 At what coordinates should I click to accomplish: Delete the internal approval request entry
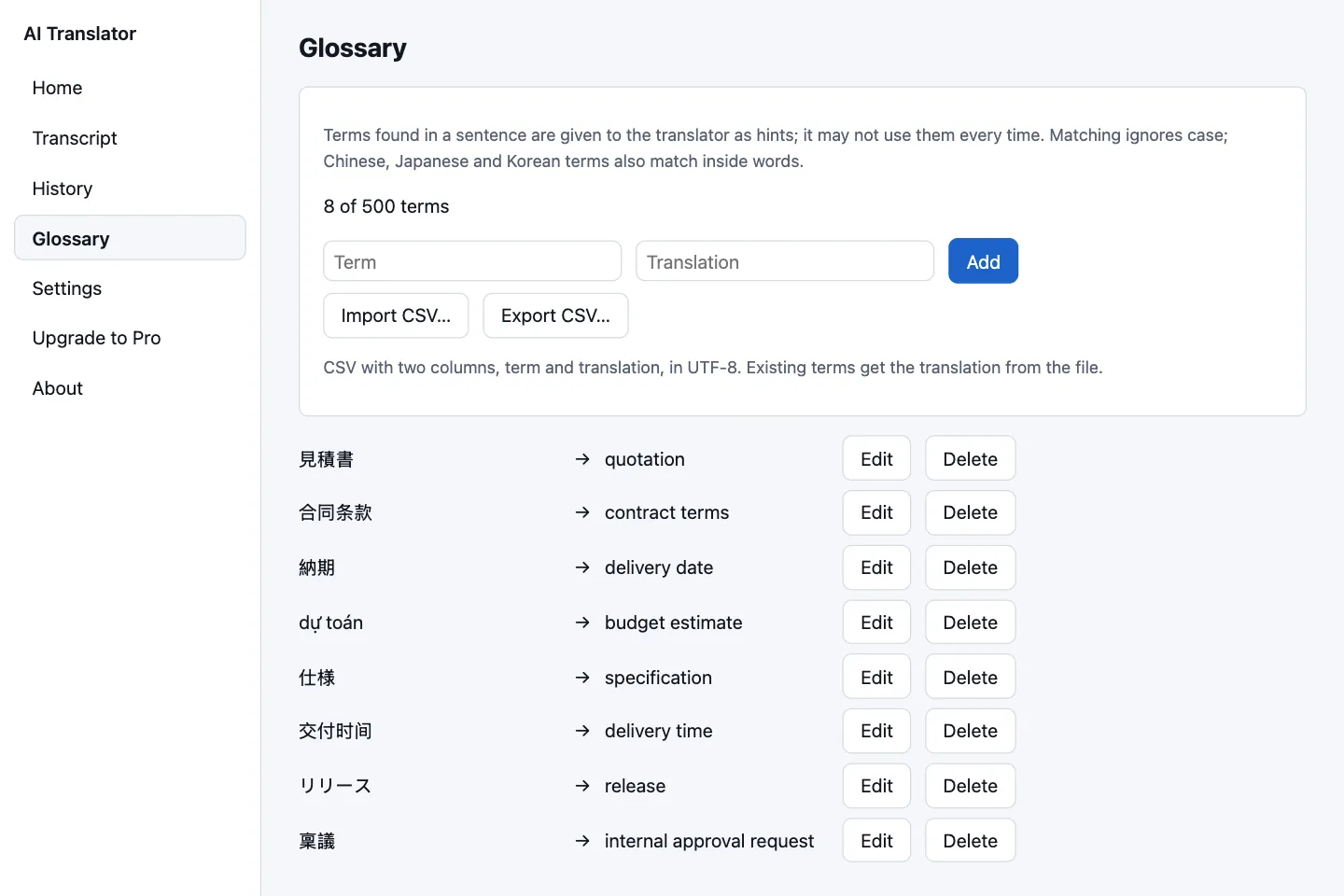tap(970, 840)
